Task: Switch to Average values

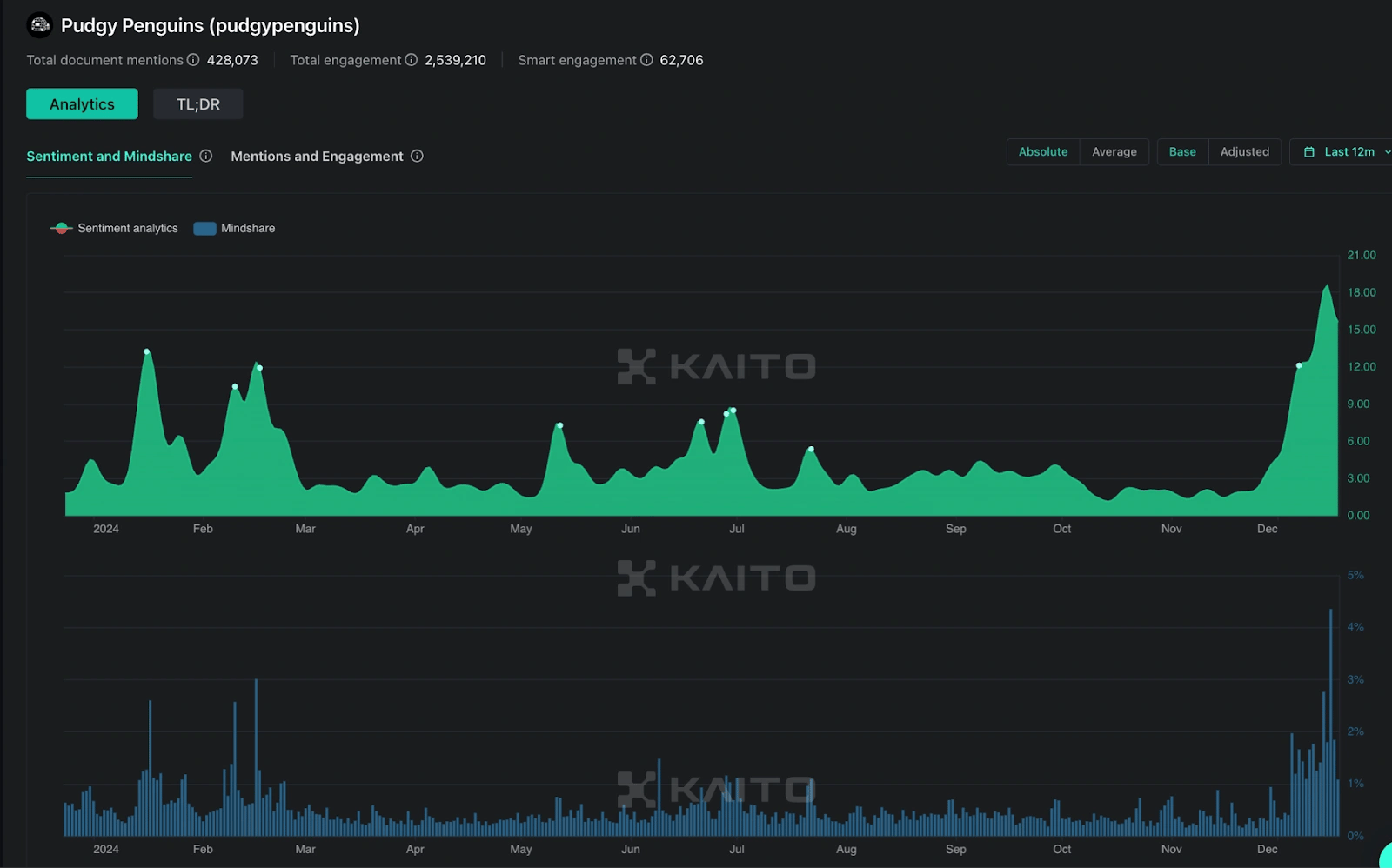Action: coord(1114,152)
